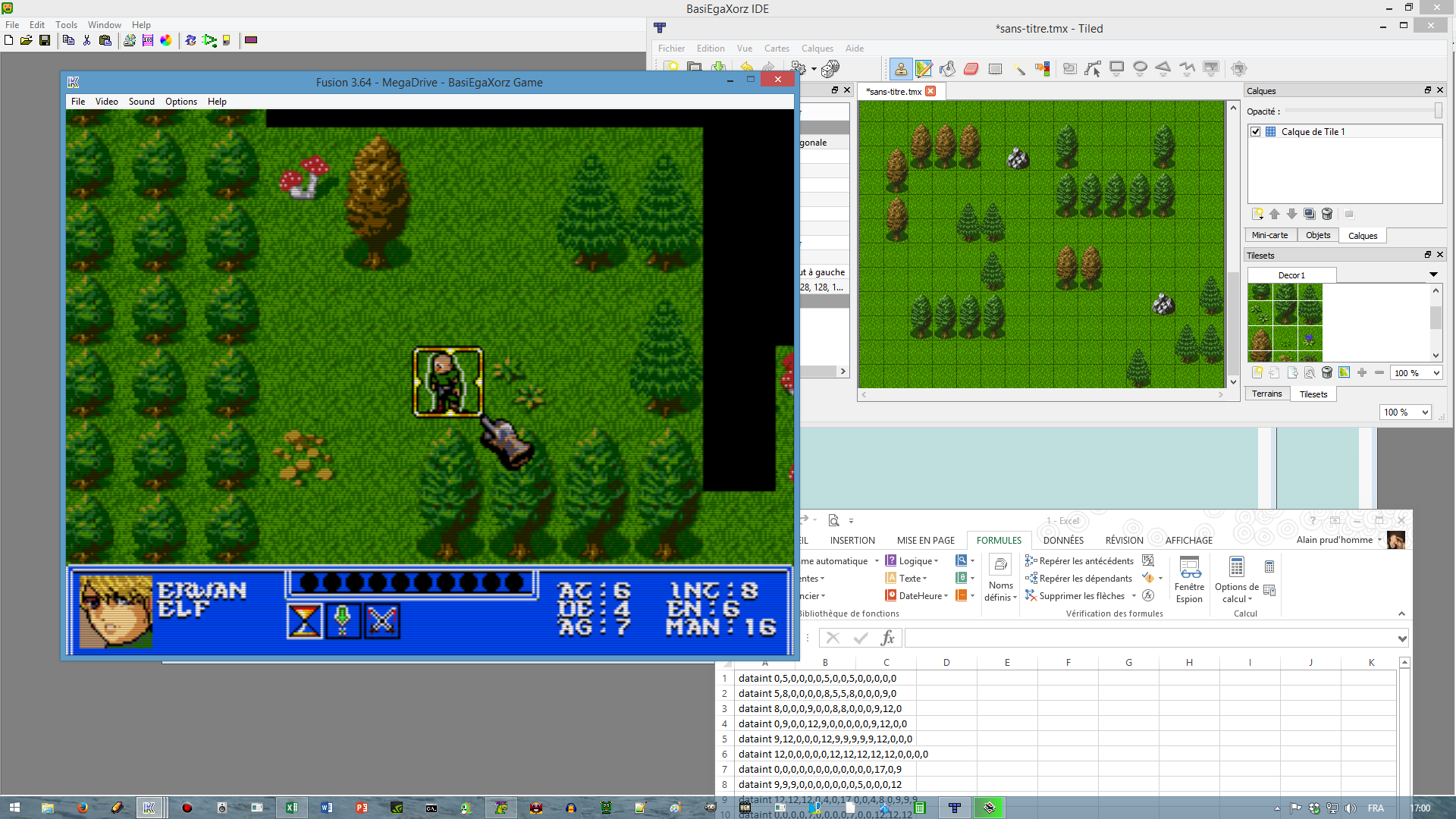Click the Calques tab in Tiled panel
The height and width of the screenshot is (819, 1456).
[1362, 235]
